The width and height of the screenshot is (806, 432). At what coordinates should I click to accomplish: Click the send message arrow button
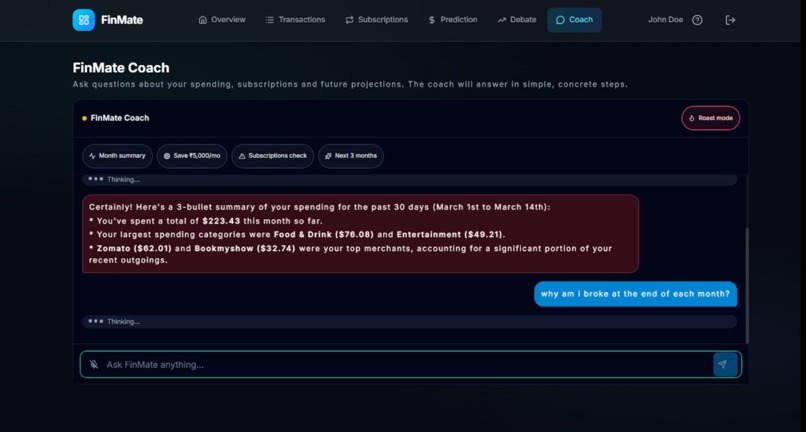tap(725, 364)
